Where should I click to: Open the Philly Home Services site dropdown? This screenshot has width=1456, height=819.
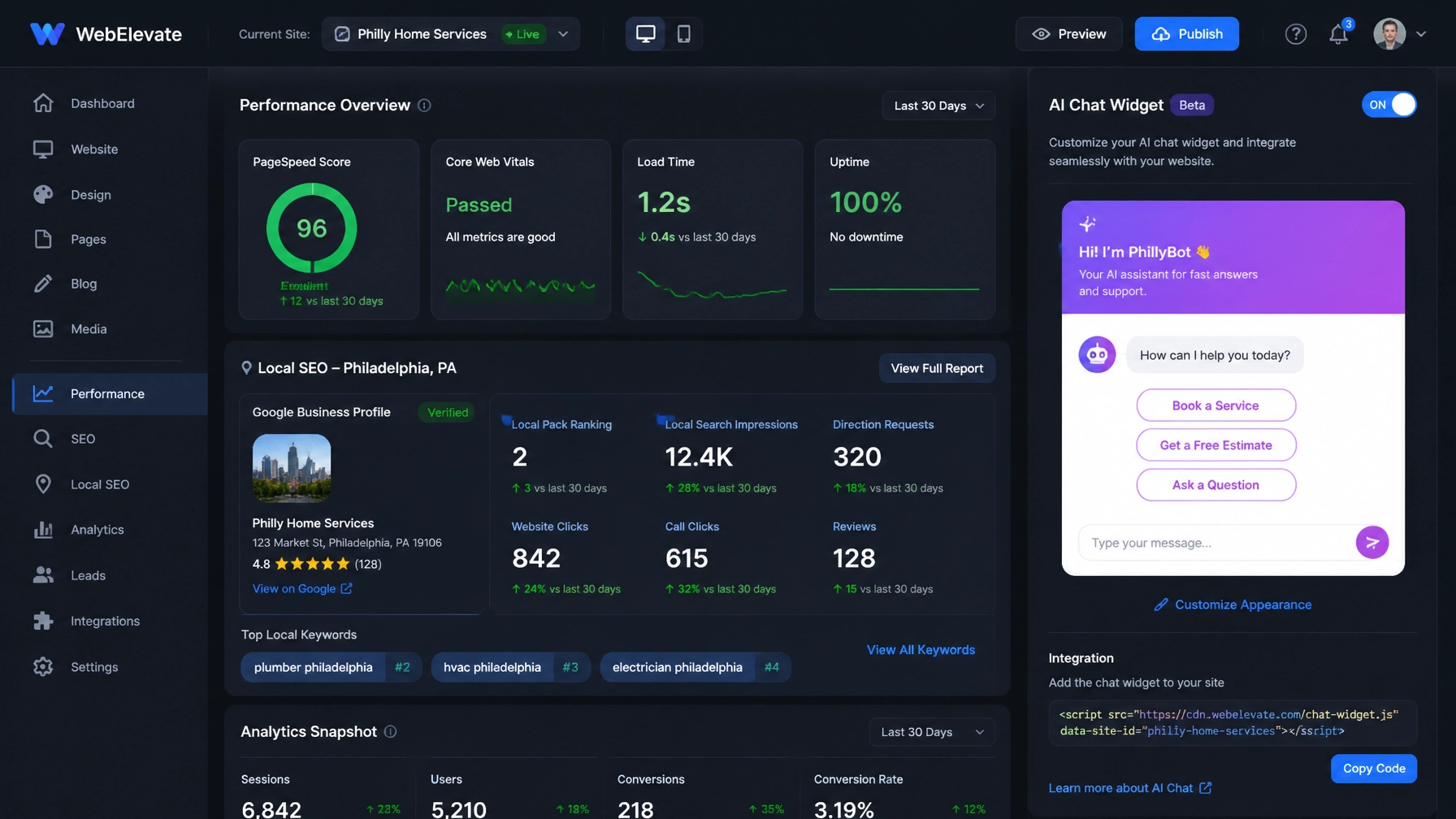[x=451, y=34]
